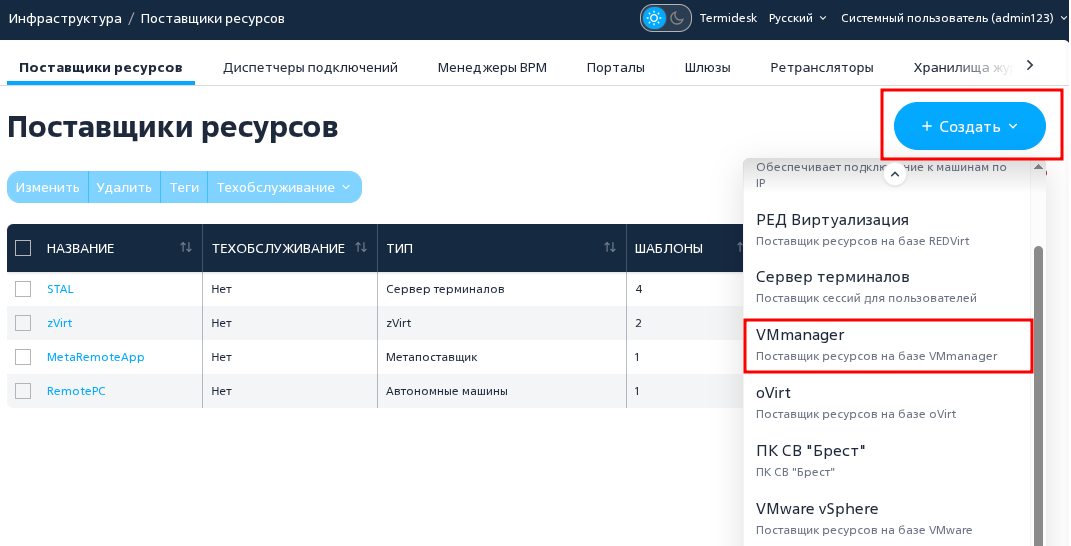This screenshot has width=1071, height=546.
Task: Click the Termidesk label in header
Action: pos(728,18)
